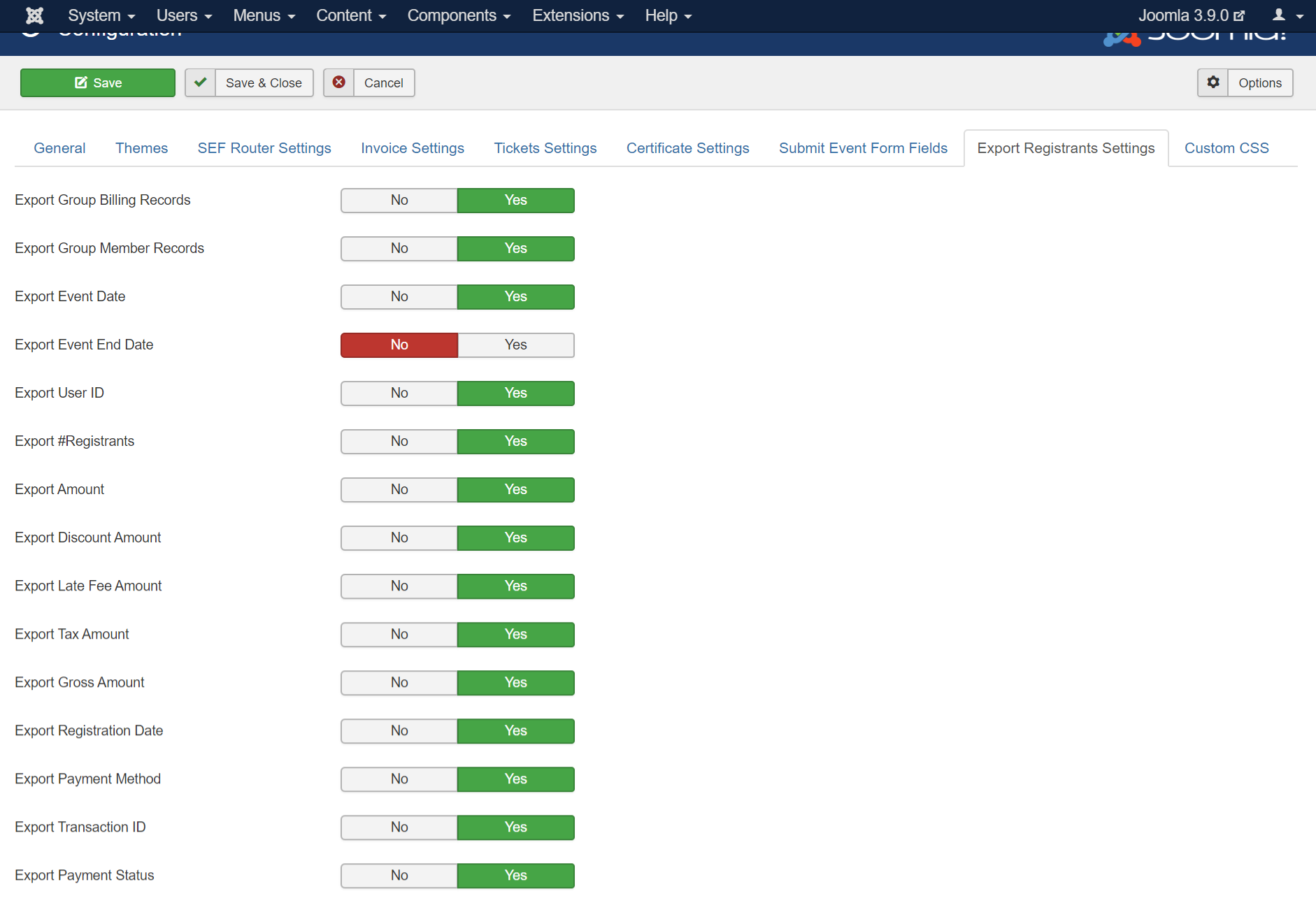
Task: Open the SEF Router Settings tab
Action: click(x=264, y=148)
